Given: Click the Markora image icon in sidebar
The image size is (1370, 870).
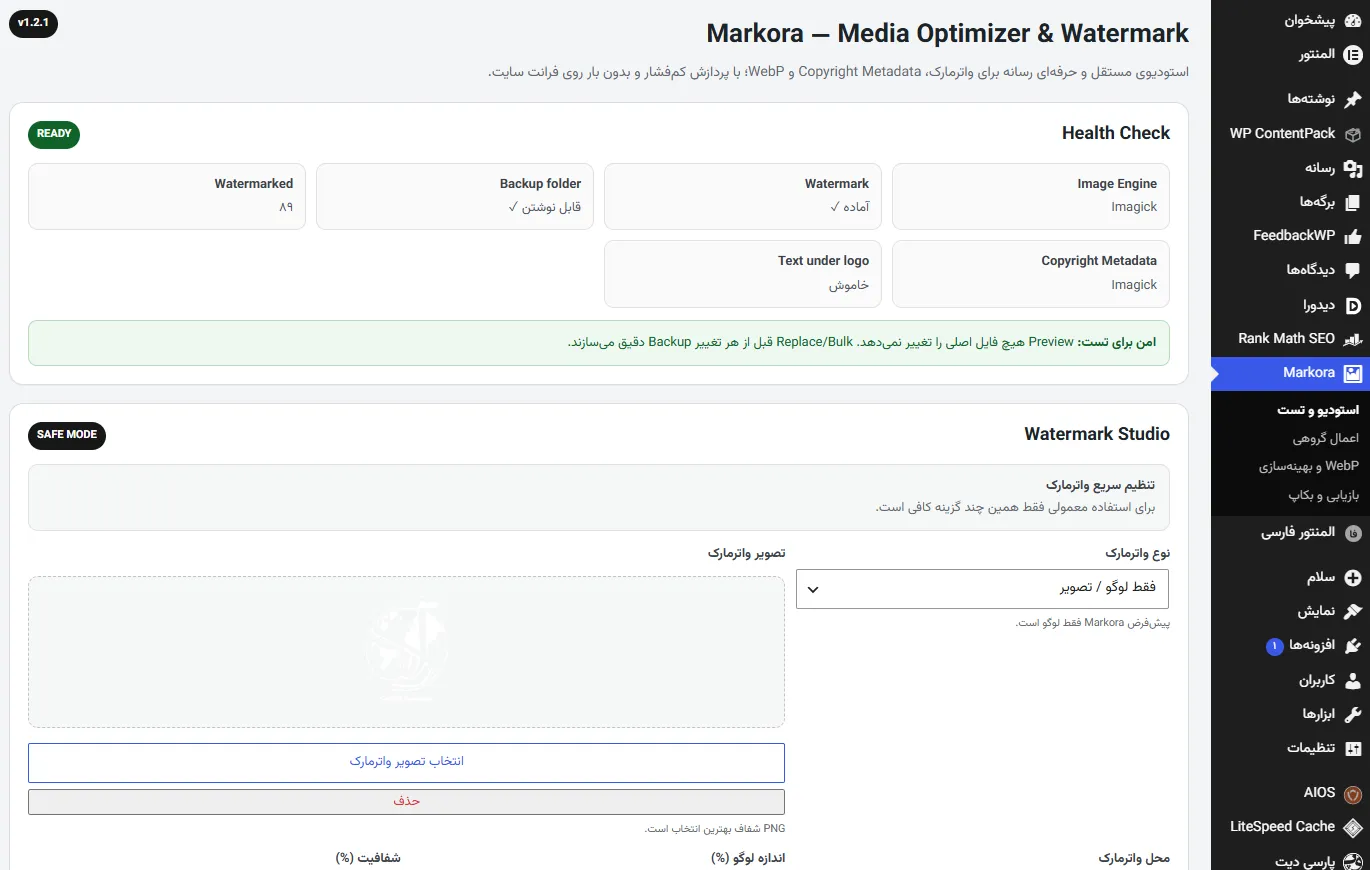Looking at the screenshot, I should 1353,373.
